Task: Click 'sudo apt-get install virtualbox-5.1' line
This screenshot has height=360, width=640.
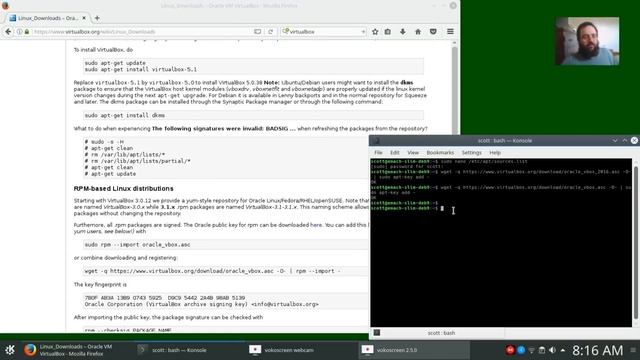Action: click(x=140, y=69)
